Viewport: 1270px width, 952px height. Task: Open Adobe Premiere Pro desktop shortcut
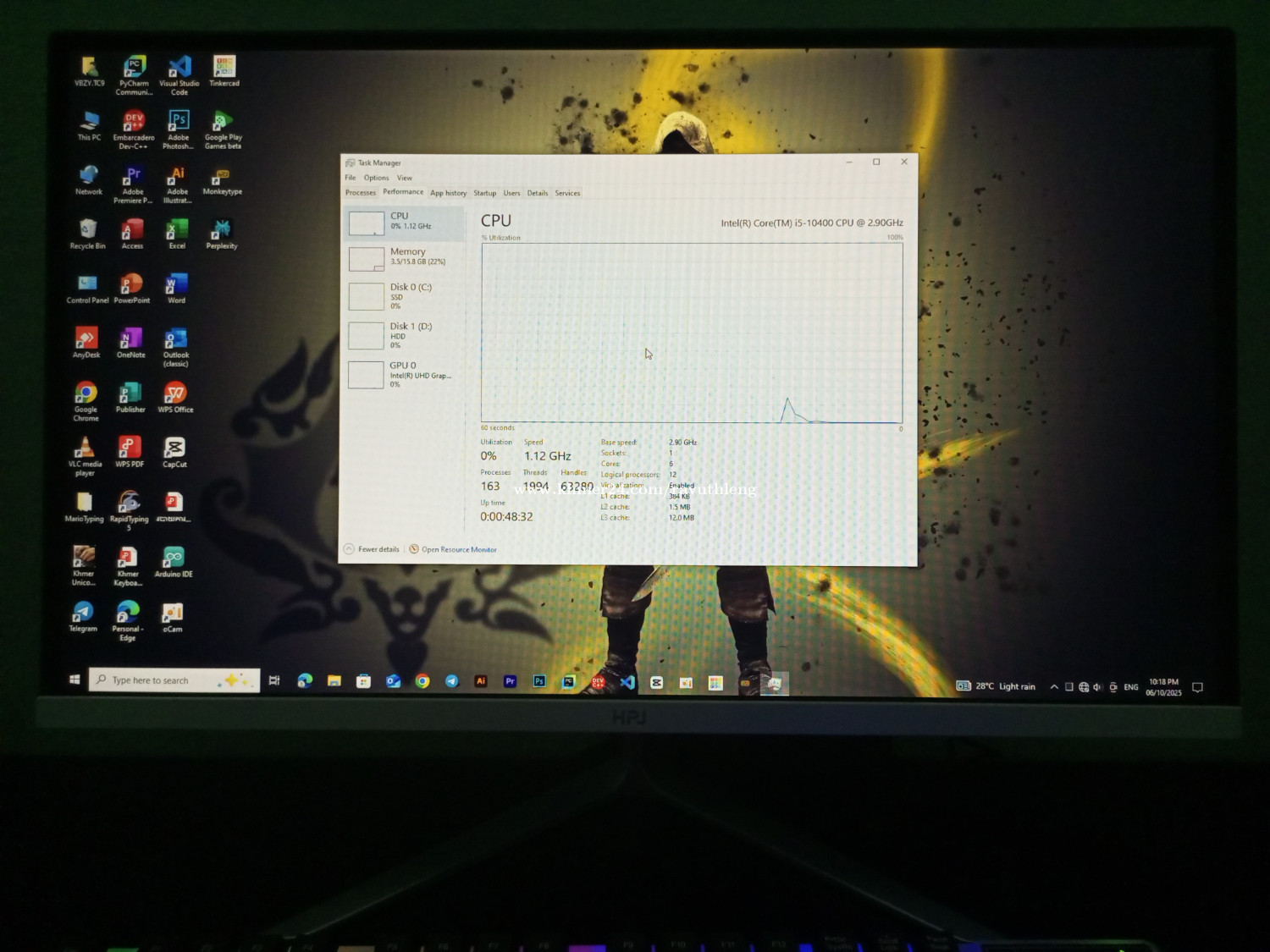click(x=133, y=184)
